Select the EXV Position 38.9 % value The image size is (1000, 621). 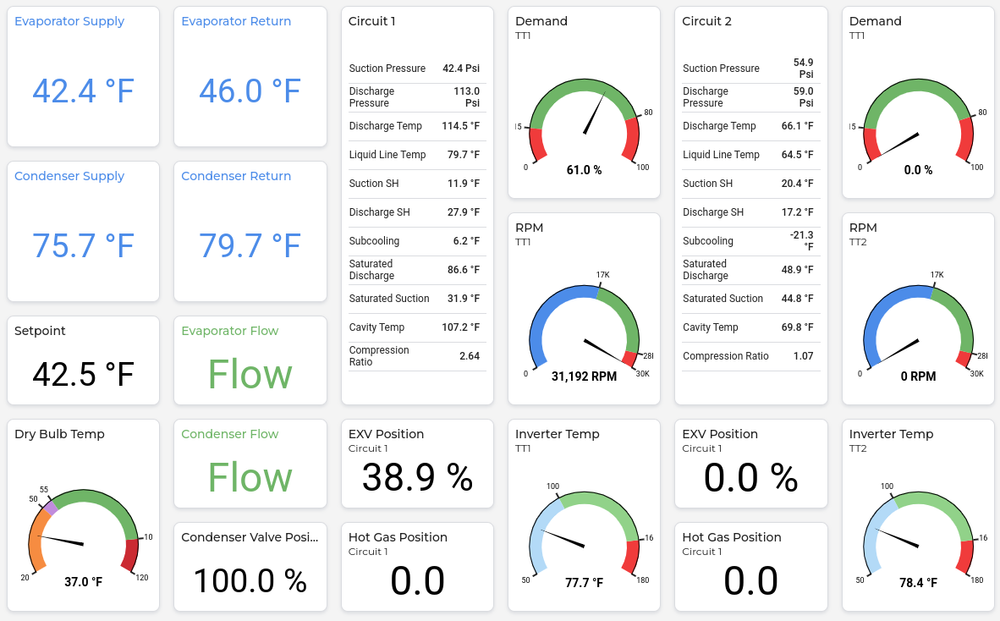tap(418, 478)
